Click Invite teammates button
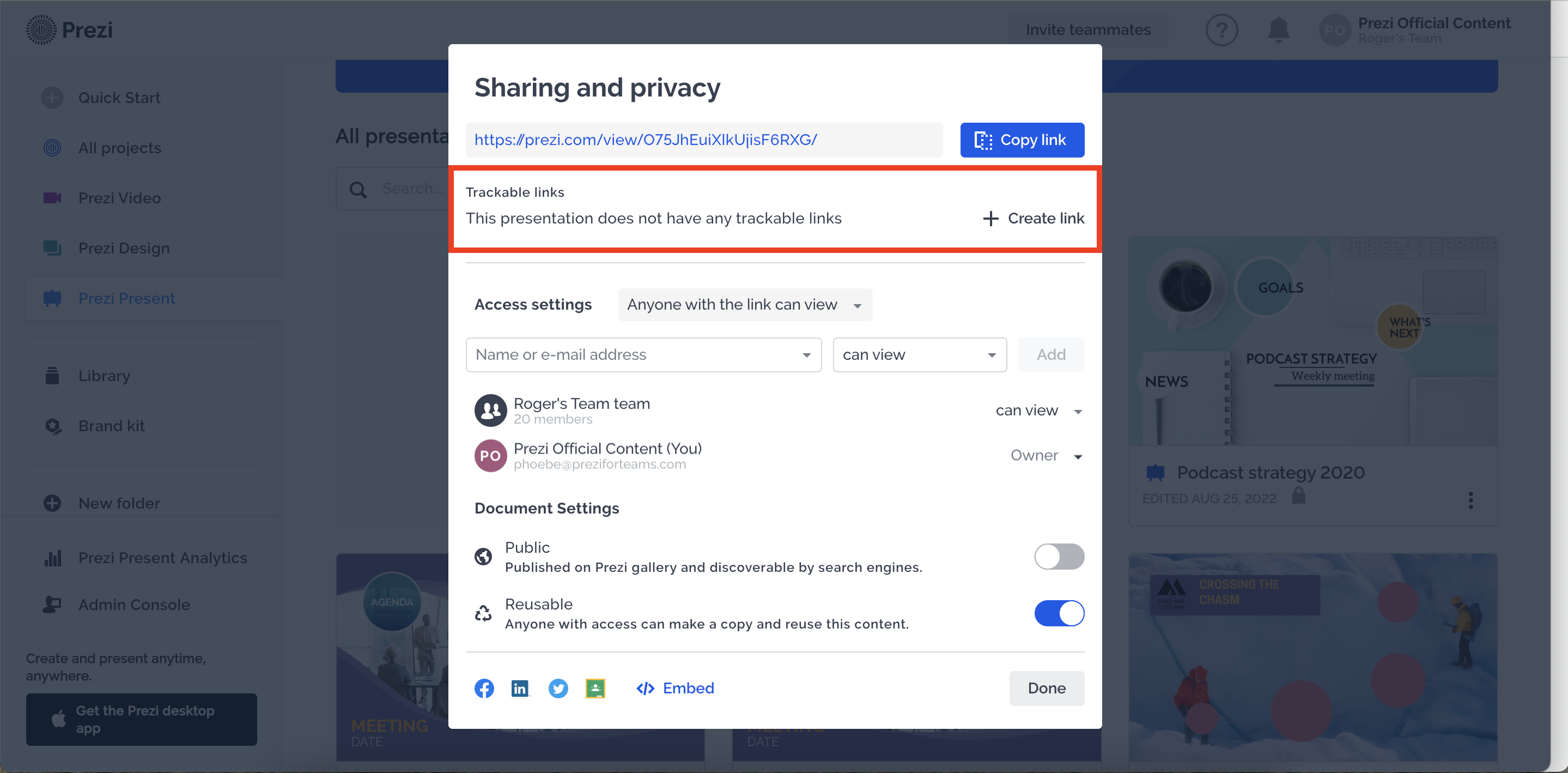Viewport: 1568px width, 773px height. coord(1088,30)
